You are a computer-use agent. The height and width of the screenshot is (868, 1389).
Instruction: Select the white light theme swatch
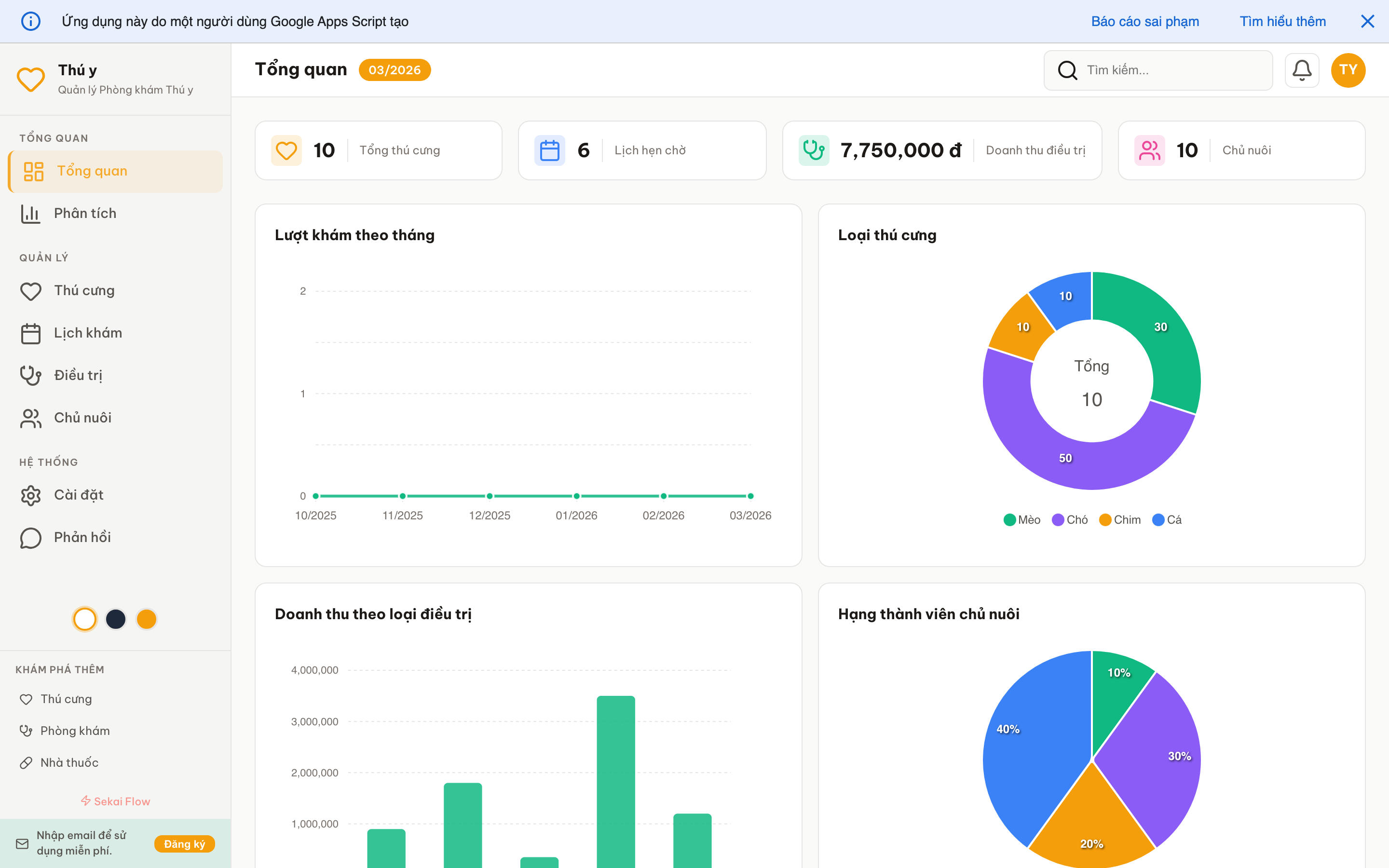(85, 619)
